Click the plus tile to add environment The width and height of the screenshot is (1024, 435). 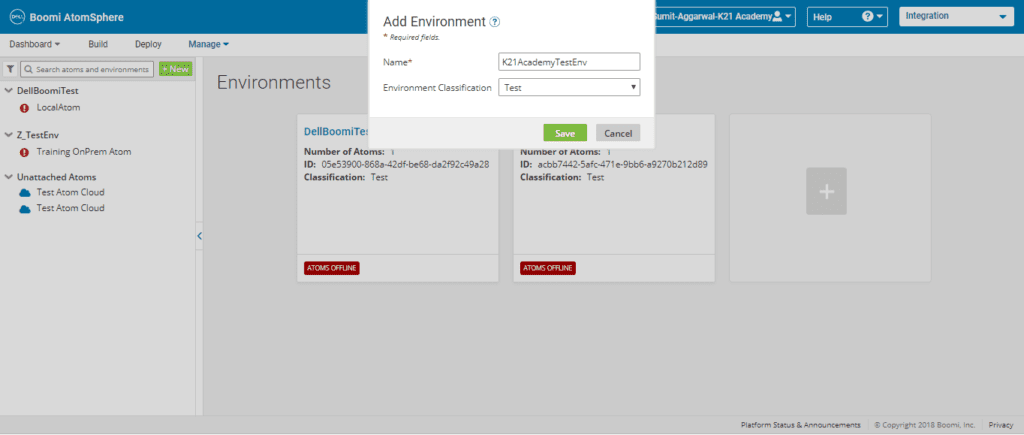pyautogui.click(x=826, y=191)
